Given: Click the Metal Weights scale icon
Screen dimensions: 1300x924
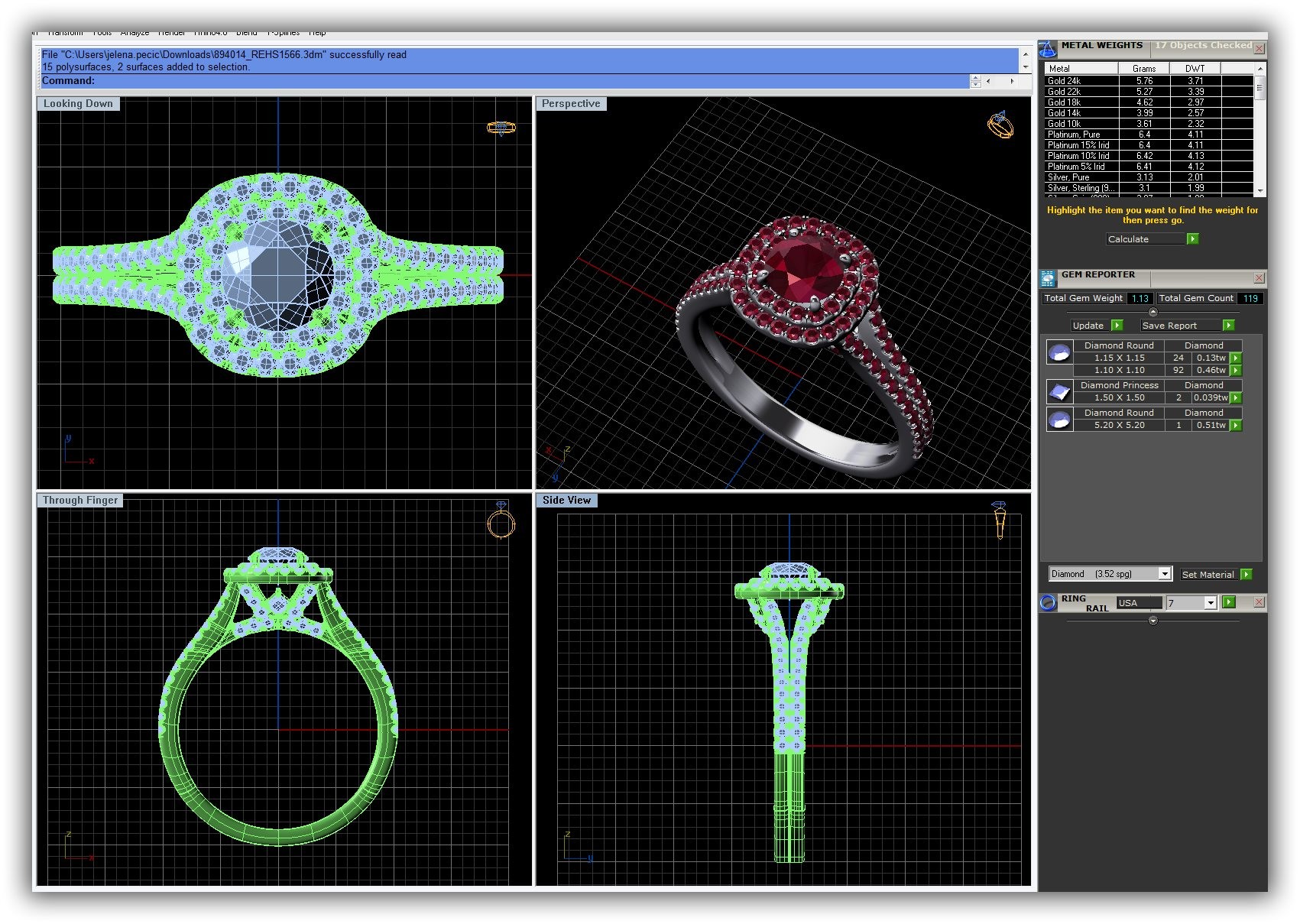Looking at the screenshot, I should [1047, 49].
